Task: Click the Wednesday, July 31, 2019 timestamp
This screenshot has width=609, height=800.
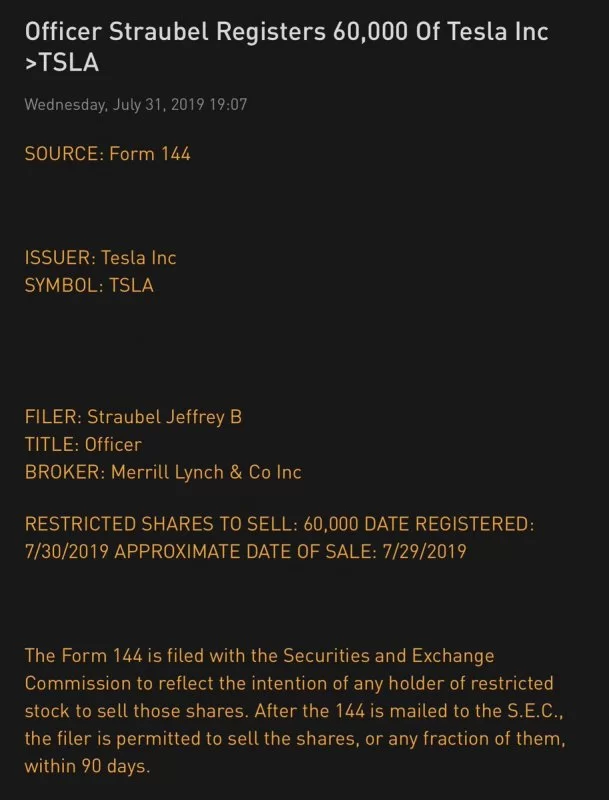Action: 136,105
